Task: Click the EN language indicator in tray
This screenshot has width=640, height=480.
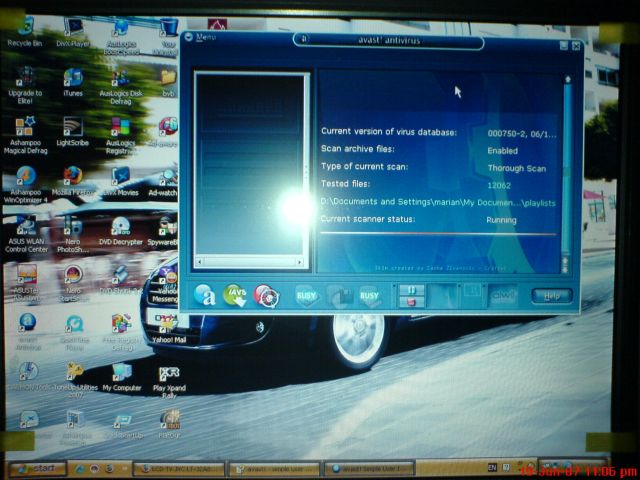Action: tap(493, 467)
